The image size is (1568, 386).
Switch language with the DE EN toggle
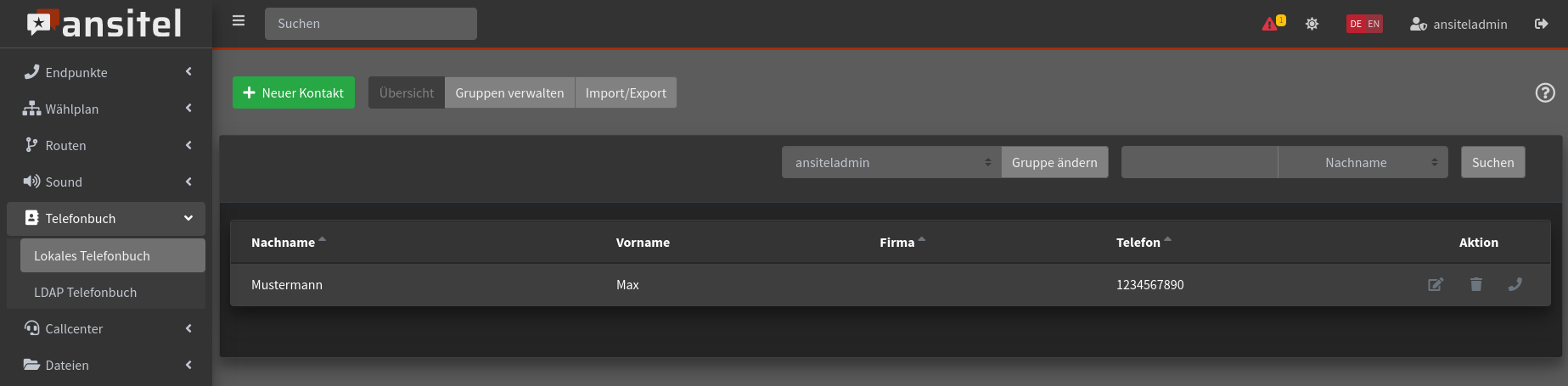click(1364, 24)
